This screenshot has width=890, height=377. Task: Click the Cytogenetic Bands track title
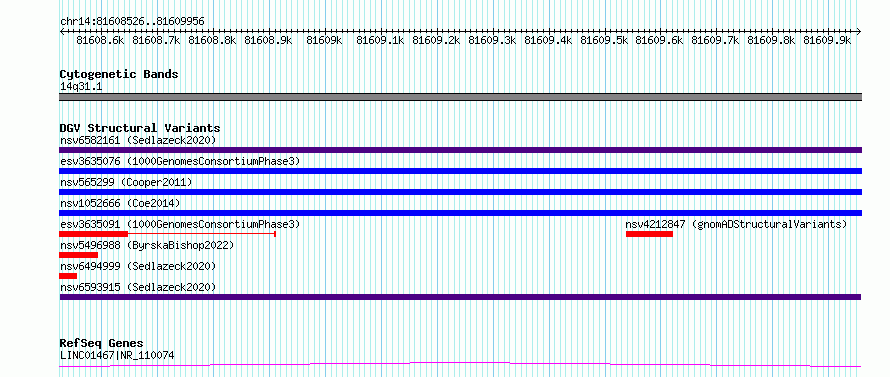pos(119,74)
